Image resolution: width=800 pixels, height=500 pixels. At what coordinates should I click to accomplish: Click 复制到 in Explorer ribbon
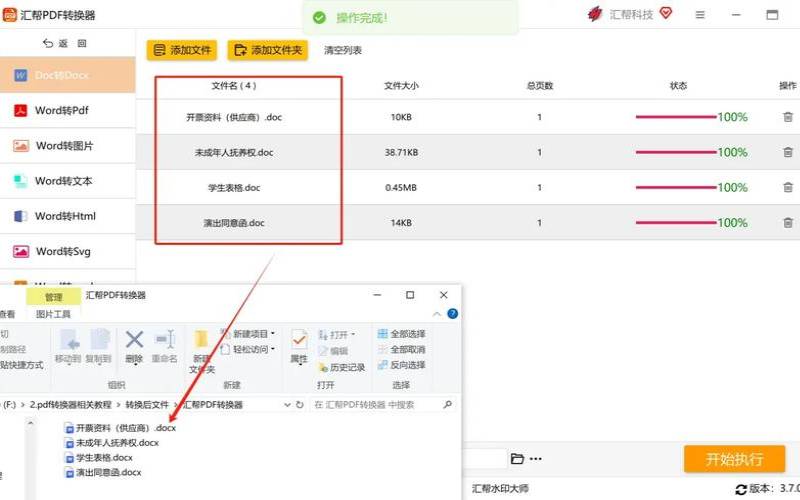click(98, 347)
